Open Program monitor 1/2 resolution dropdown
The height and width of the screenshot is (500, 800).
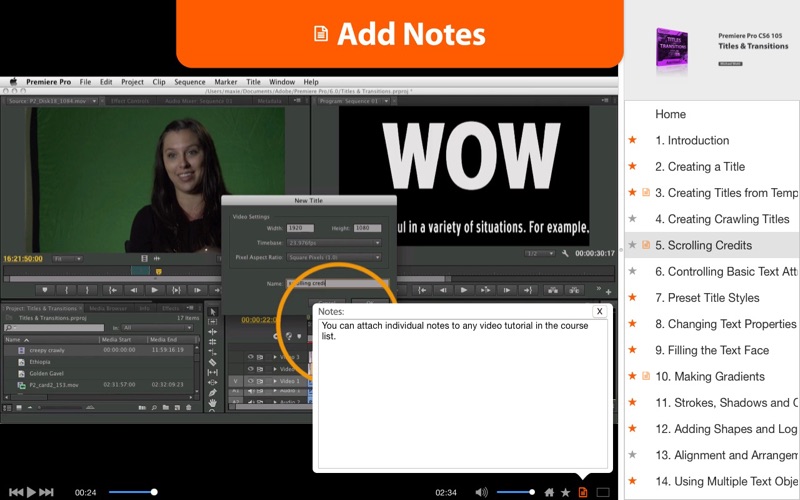point(539,253)
